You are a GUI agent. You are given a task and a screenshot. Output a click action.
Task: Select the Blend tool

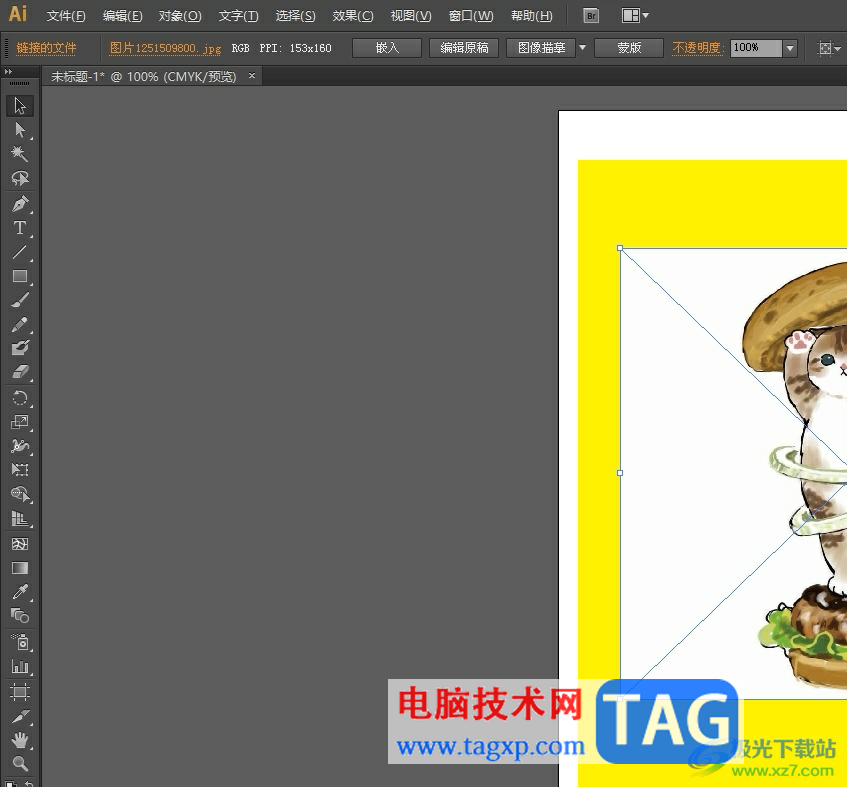[x=20, y=616]
